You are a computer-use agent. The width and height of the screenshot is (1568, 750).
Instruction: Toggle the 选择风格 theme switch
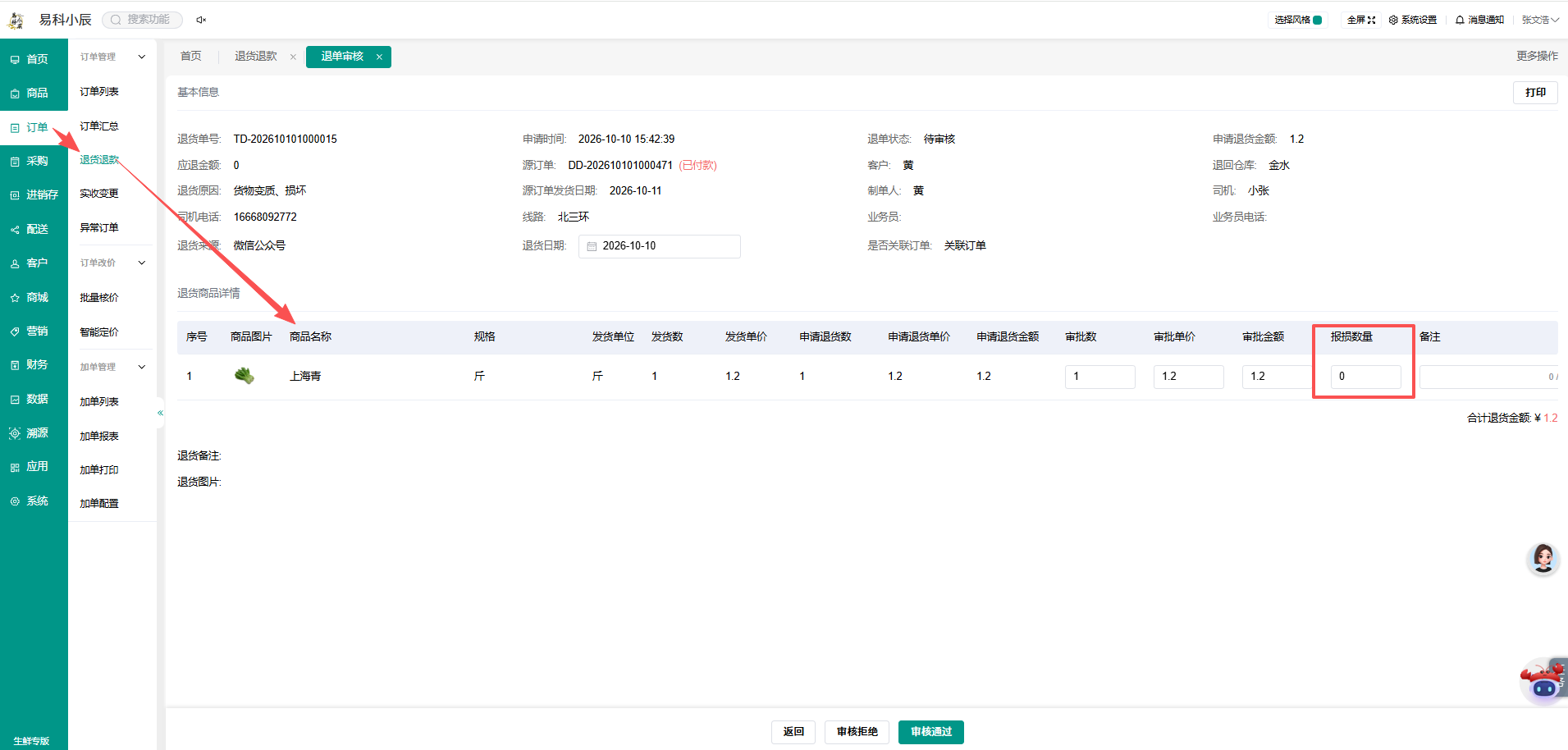[x=1318, y=20]
